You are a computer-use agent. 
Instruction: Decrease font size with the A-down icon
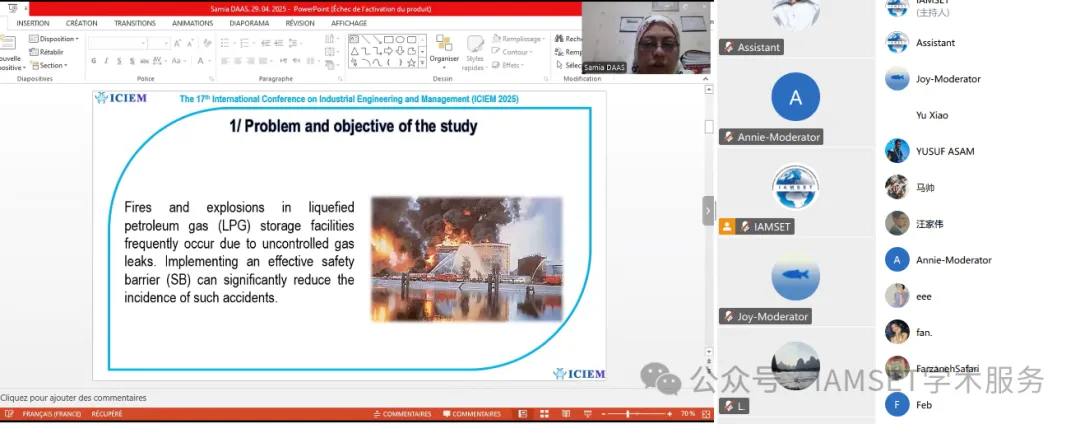click(x=190, y=43)
